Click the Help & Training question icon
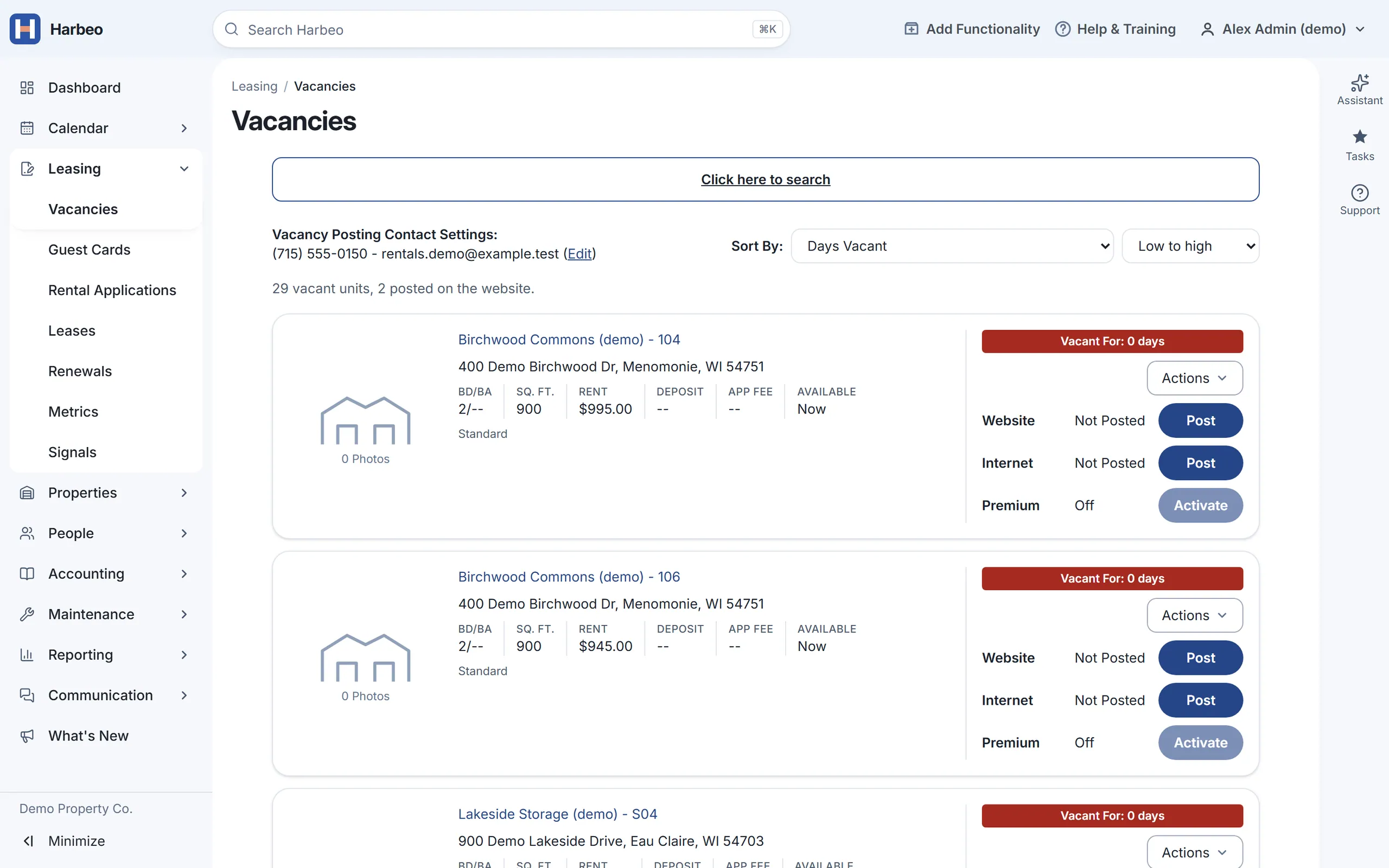 click(x=1062, y=29)
